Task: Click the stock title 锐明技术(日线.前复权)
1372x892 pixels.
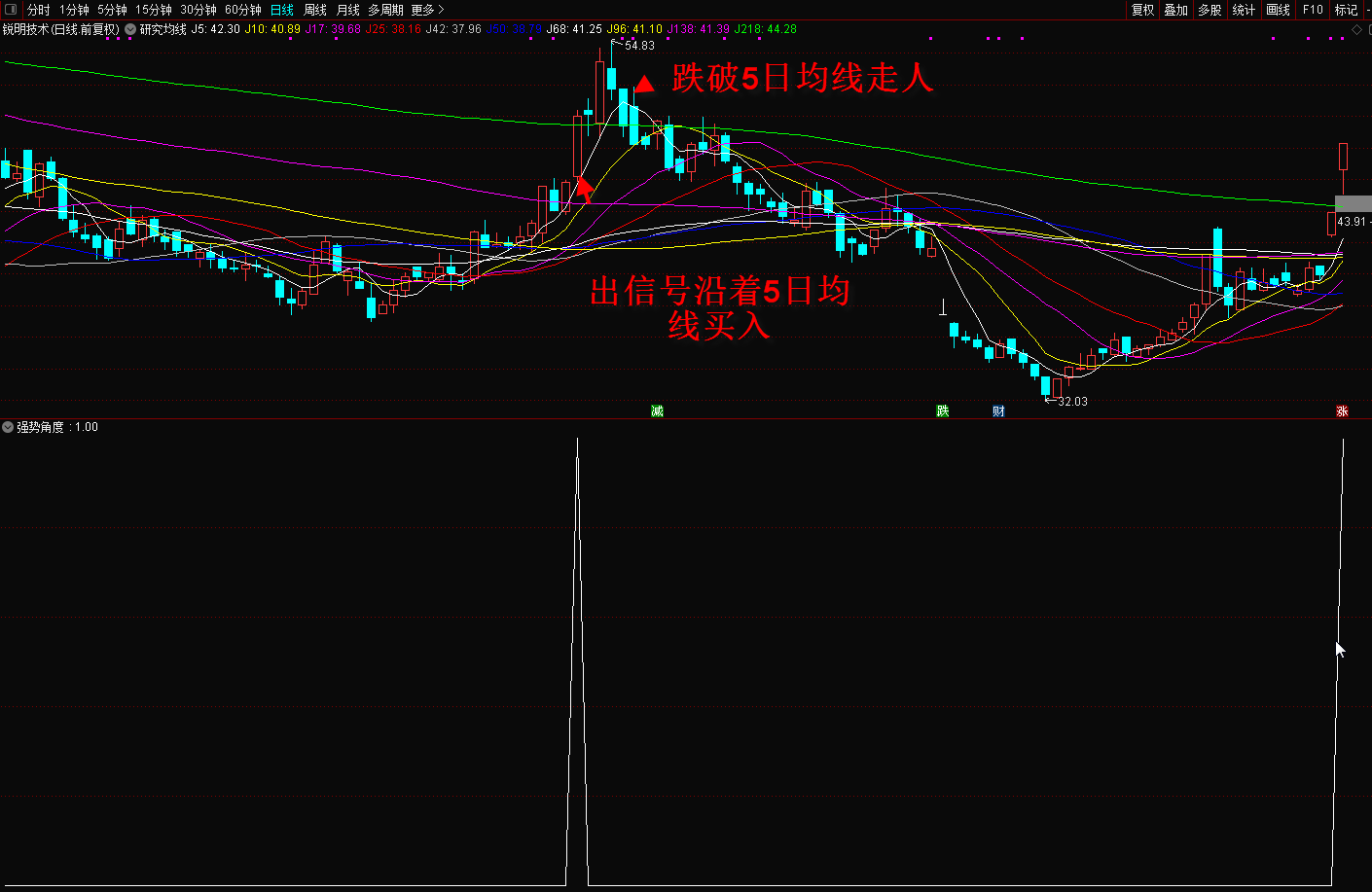Action: pos(60,29)
